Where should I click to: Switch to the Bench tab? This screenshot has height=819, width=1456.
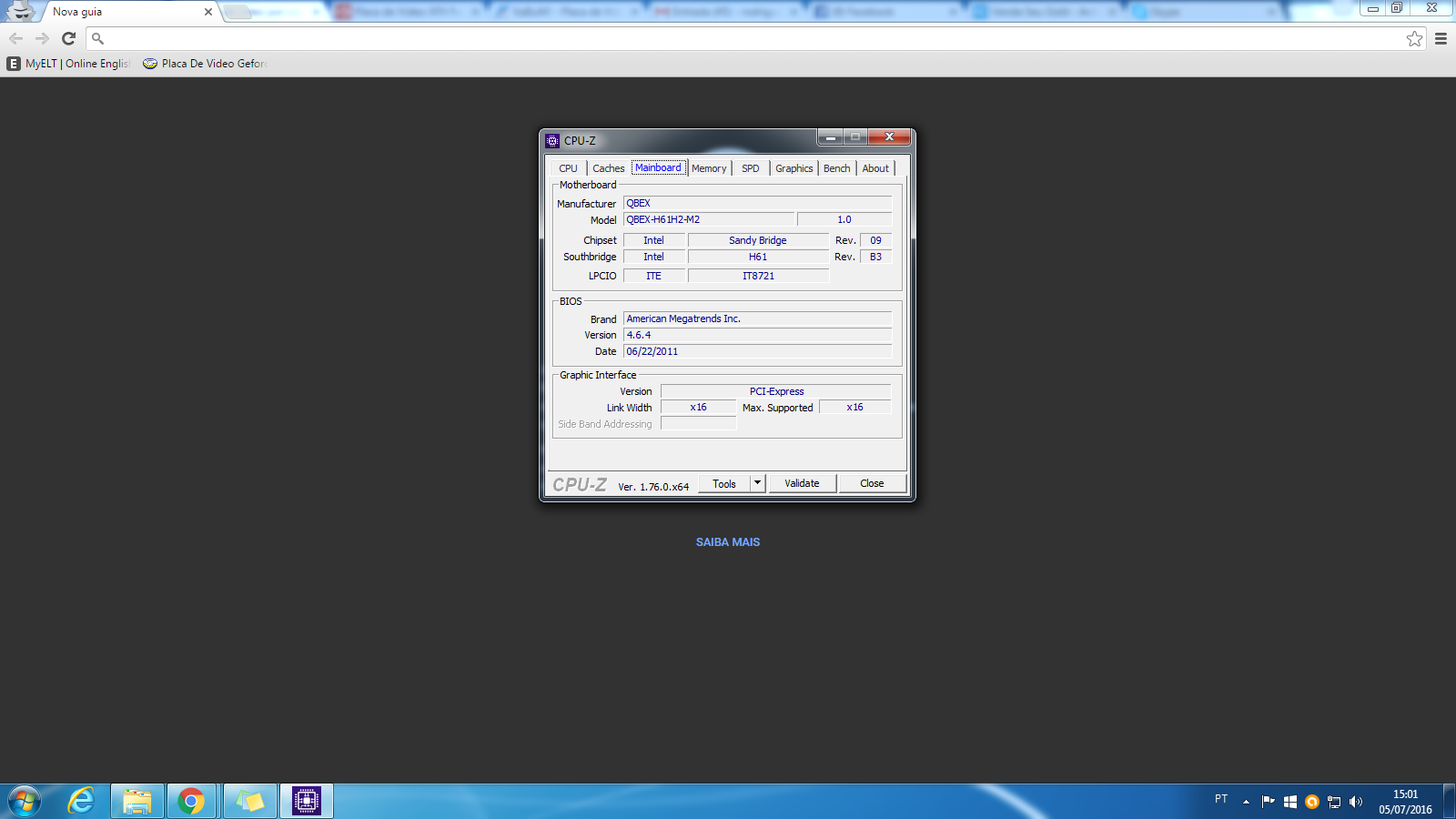click(x=836, y=168)
